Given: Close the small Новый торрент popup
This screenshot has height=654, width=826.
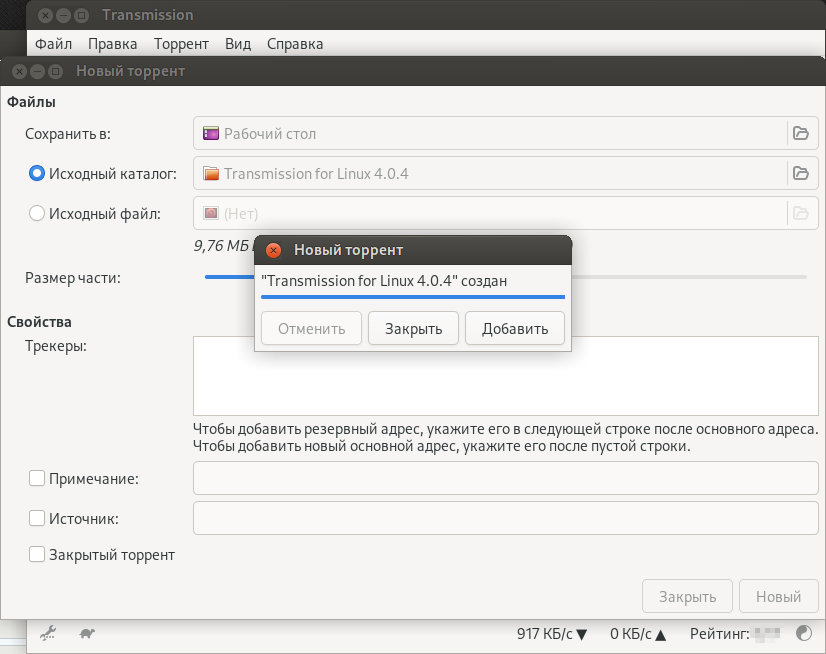Looking at the screenshot, I should (x=273, y=250).
